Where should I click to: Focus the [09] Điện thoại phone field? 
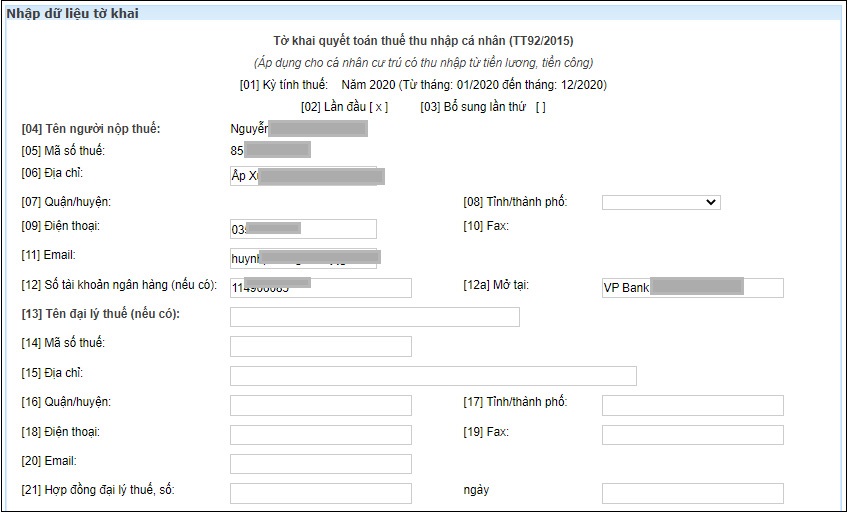303,229
